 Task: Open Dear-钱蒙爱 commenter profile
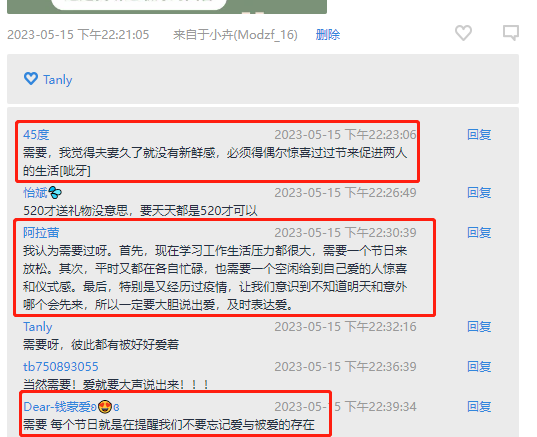pyautogui.click(x=60, y=407)
